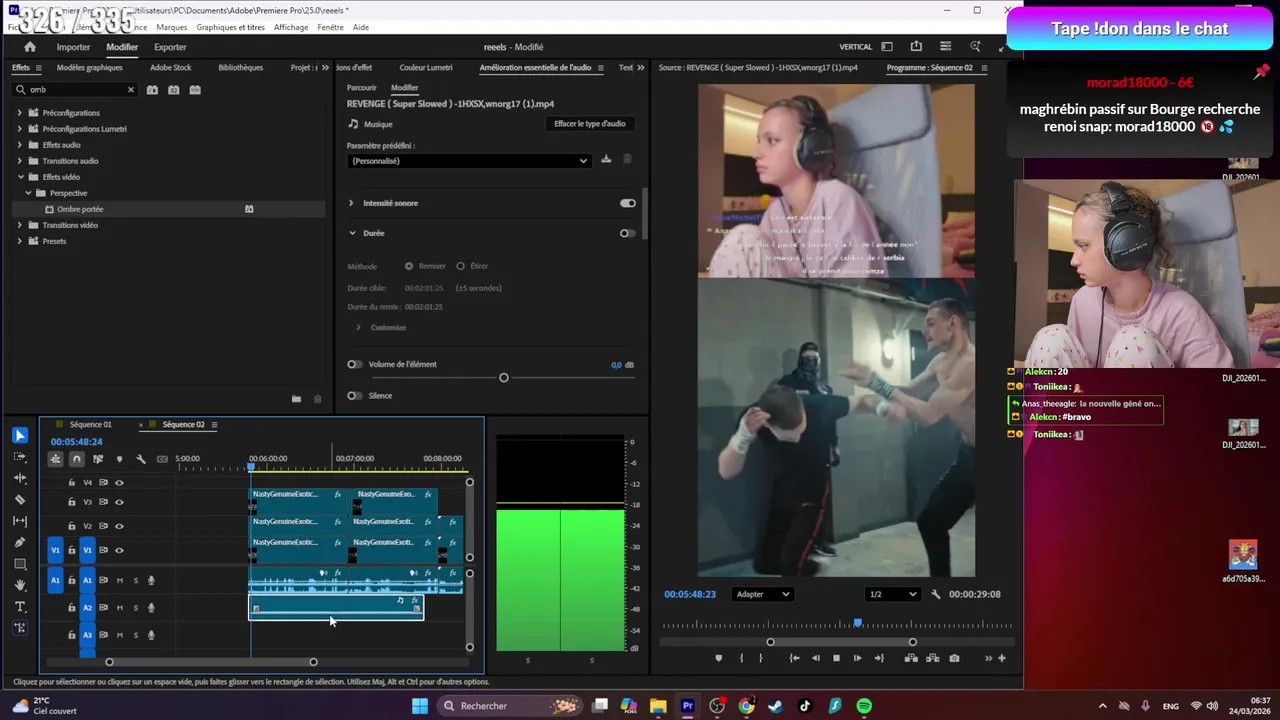Switch to the Parcourir tab
Image resolution: width=1280 pixels, height=720 pixels.
pos(362,87)
